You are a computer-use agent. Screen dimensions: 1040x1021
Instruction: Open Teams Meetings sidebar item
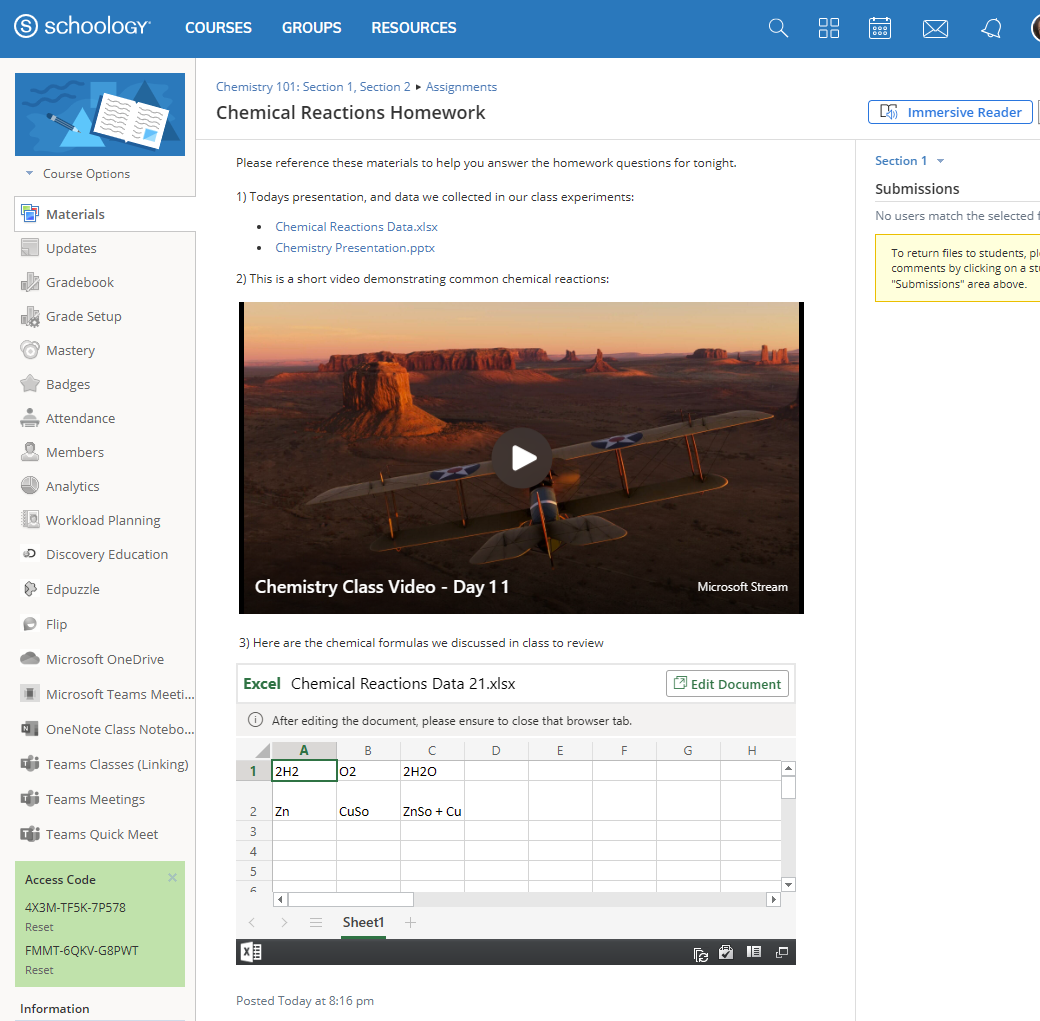(95, 799)
